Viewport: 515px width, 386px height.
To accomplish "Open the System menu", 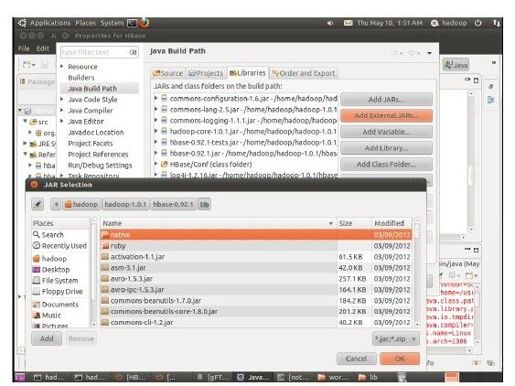I will tap(112, 23).
